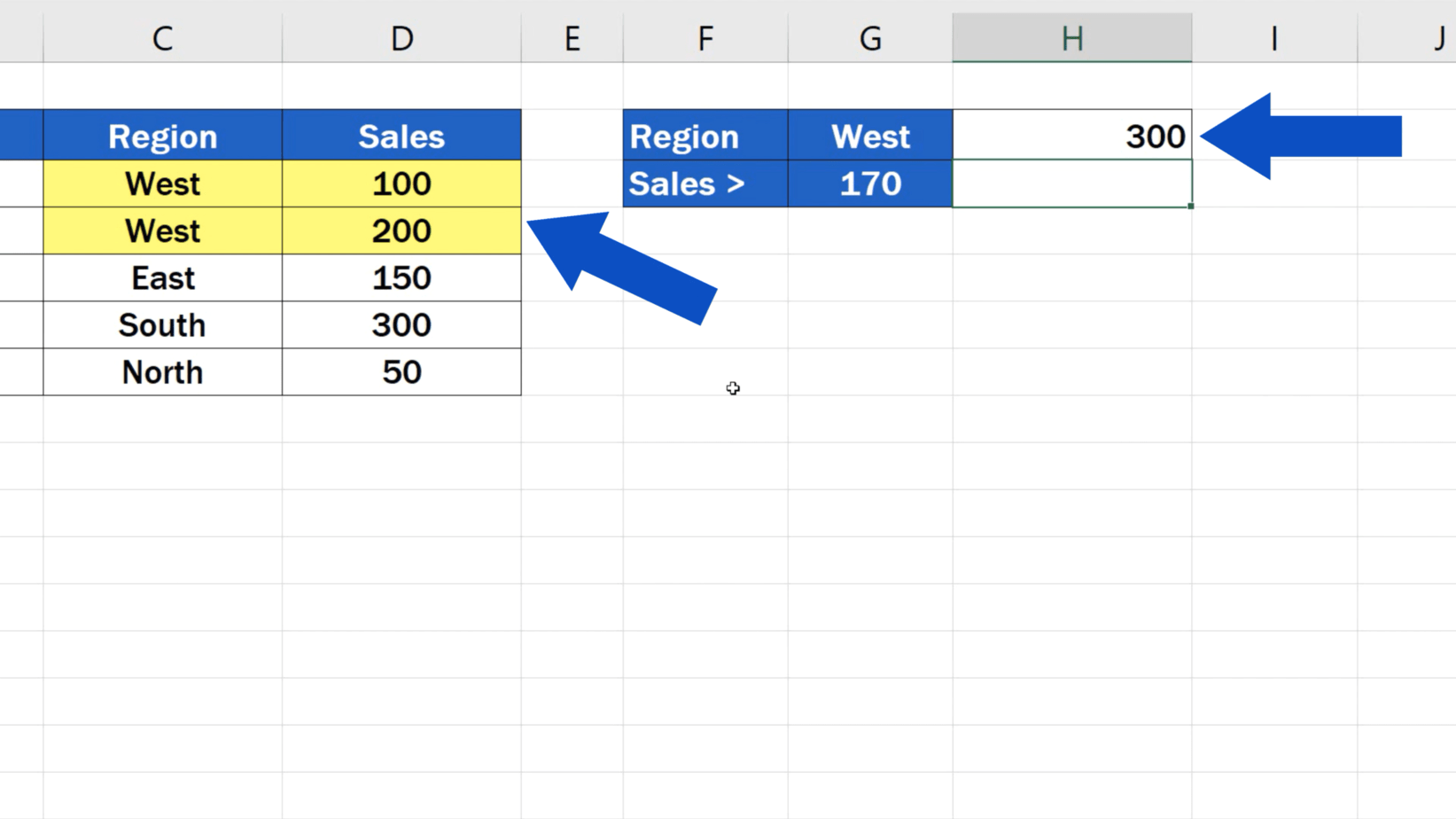Select the yellow cell containing 200
This screenshot has height=819, width=1456.
point(401,230)
